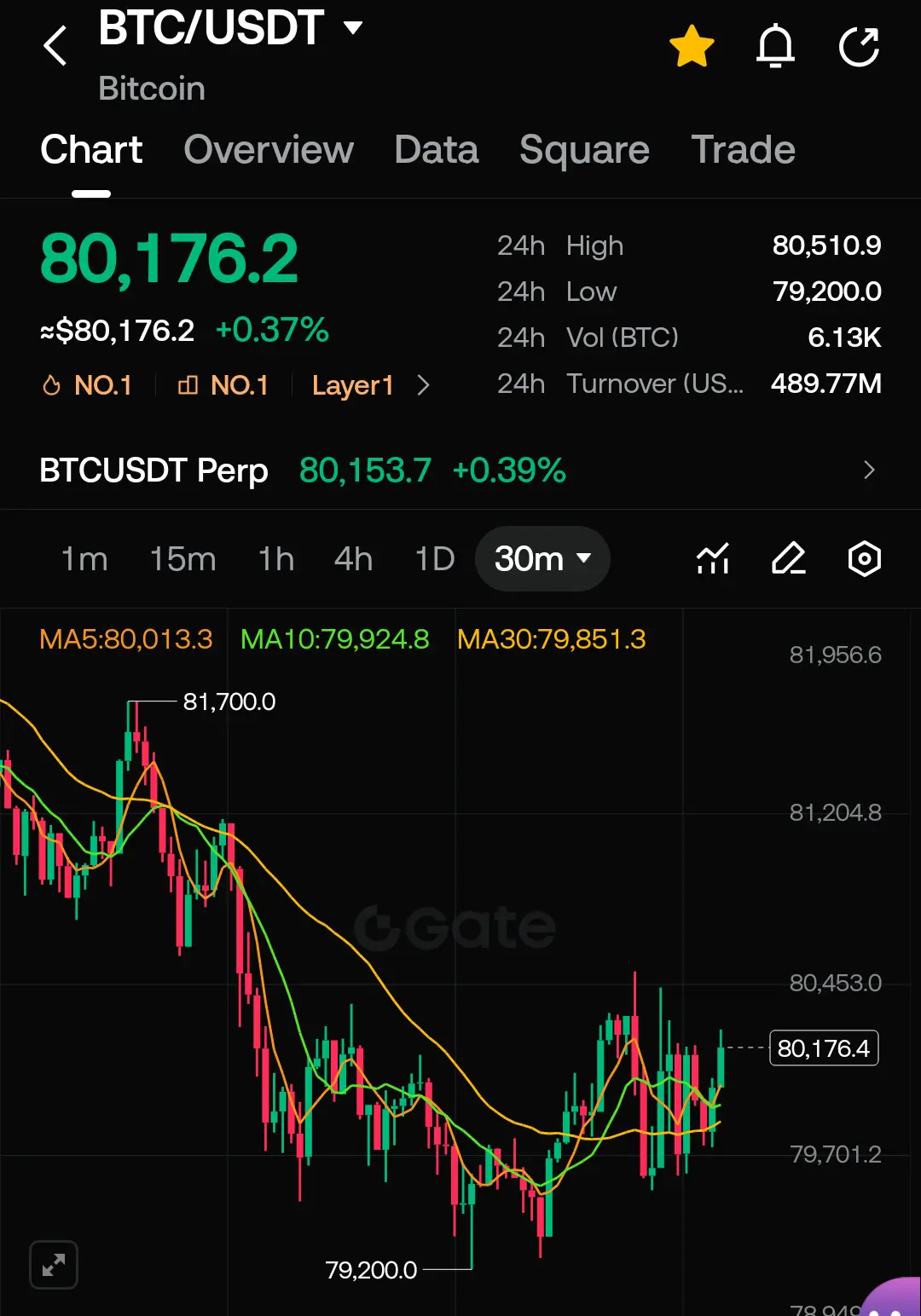The width and height of the screenshot is (921, 1316).
Task: Open the chart indicators icon
Action: click(713, 559)
